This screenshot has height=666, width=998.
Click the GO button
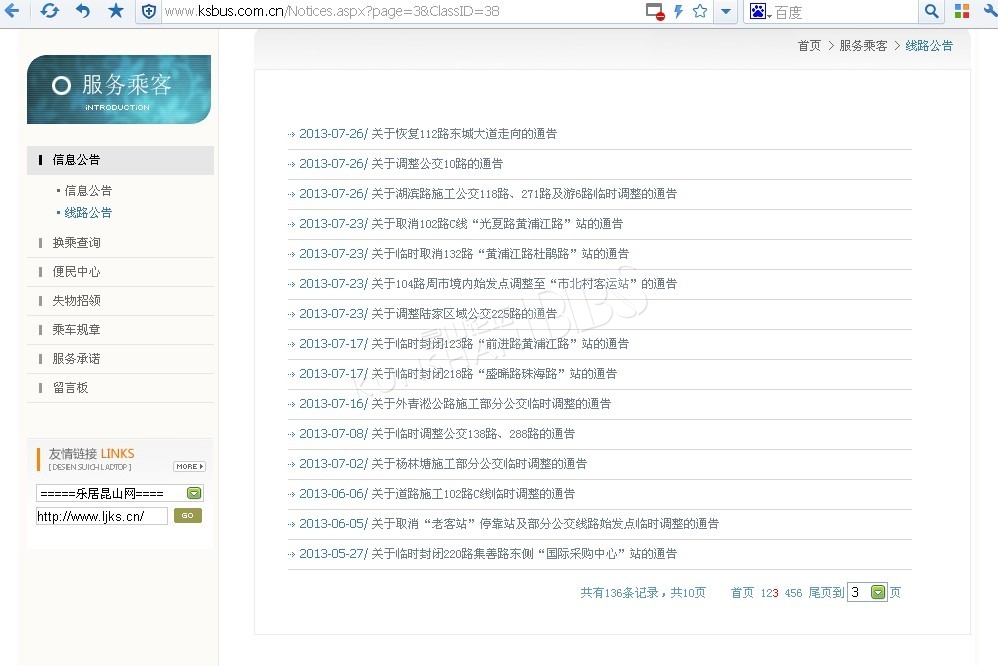pyautogui.click(x=188, y=516)
